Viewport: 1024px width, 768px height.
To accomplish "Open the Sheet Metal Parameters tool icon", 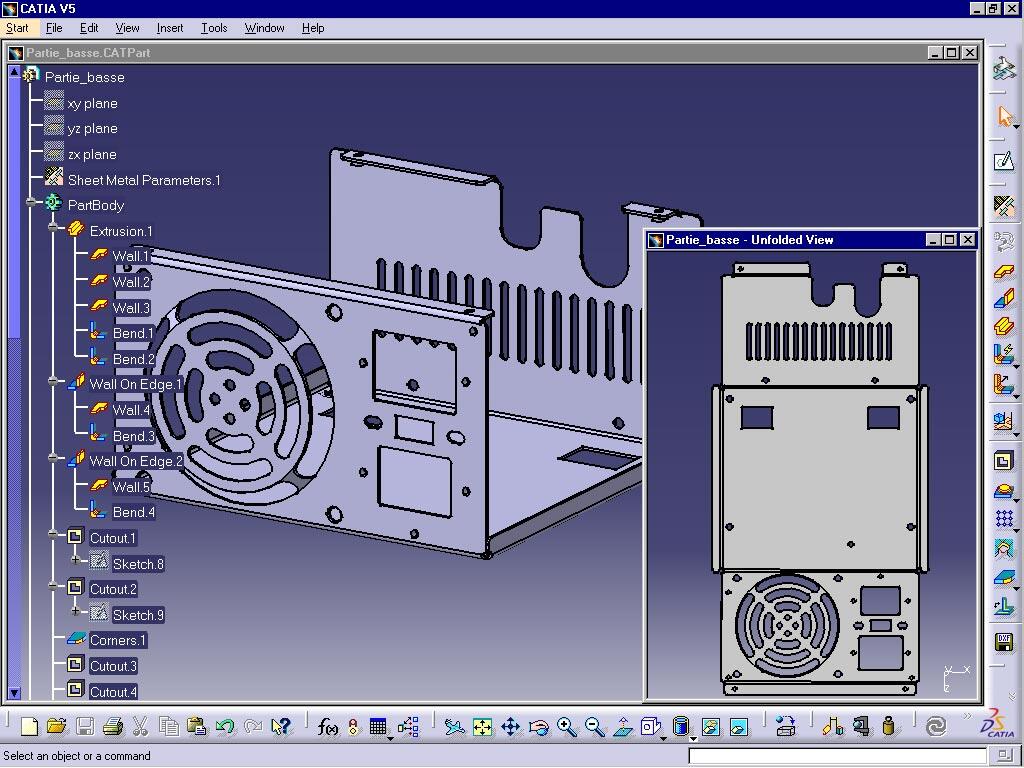I will (x=1004, y=206).
